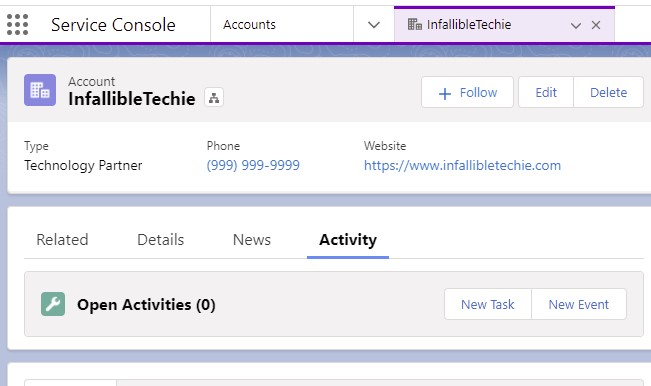651x386 pixels.
Task: Expand the Accounts navigation dropdown chevron
Action: pyautogui.click(x=374, y=25)
